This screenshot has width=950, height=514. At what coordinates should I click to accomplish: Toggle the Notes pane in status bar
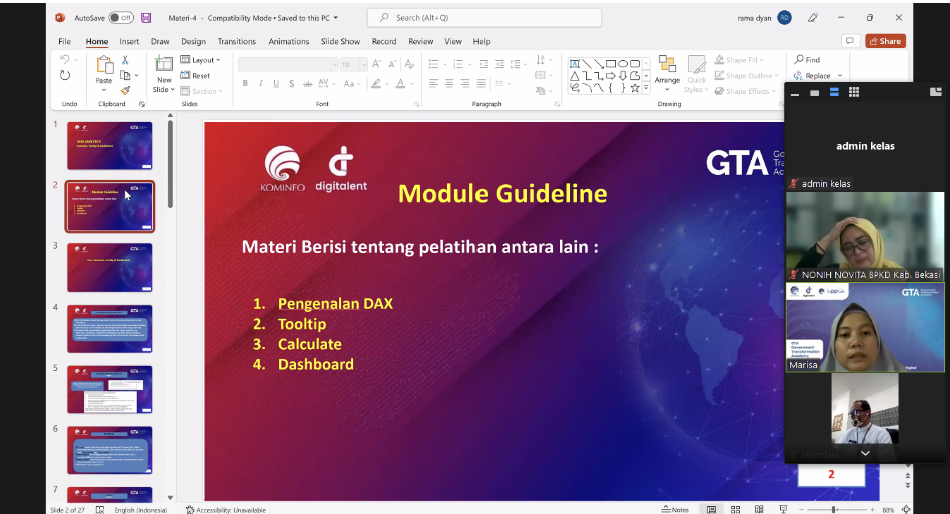(676, 509)
